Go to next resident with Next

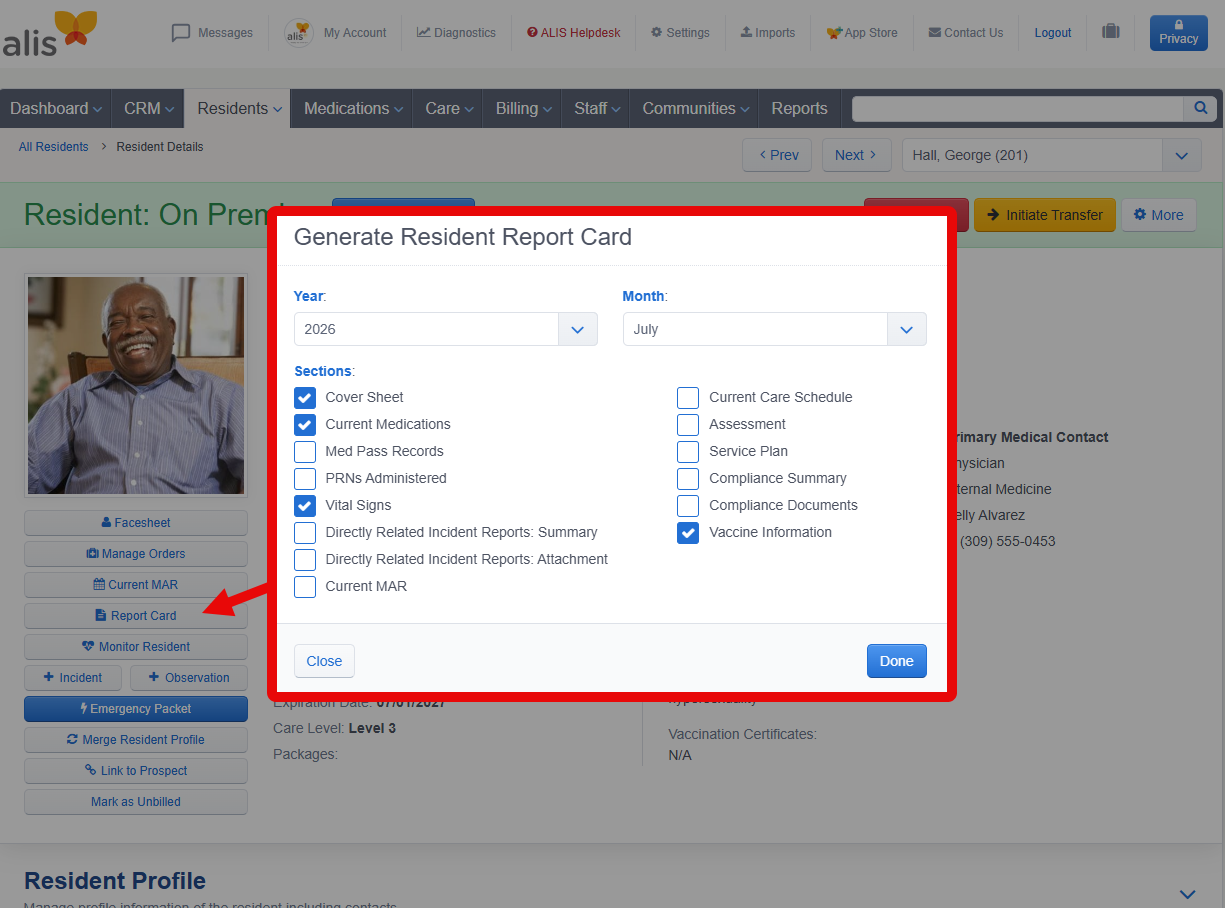(856, 155)
